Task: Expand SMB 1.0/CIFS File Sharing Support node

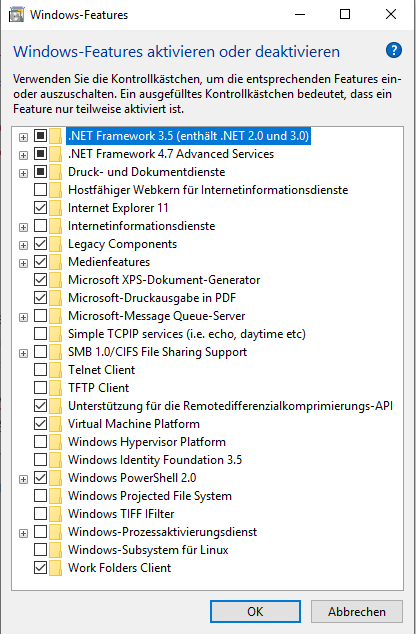Action: click(x=23, y=353)
